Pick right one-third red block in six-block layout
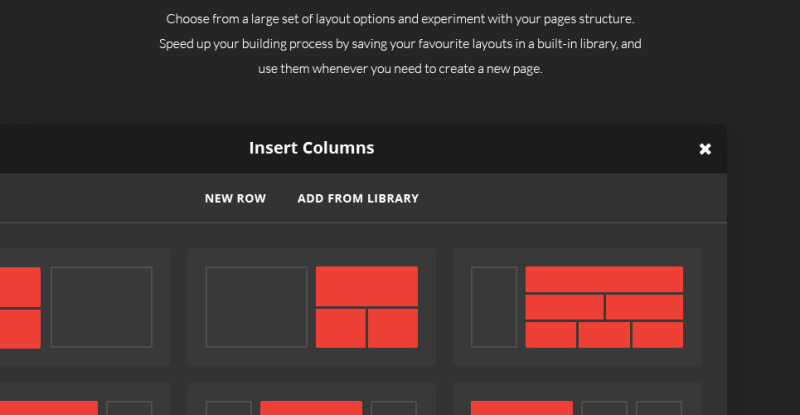Viewport: 800px width, 415px height. pos(658,335)
